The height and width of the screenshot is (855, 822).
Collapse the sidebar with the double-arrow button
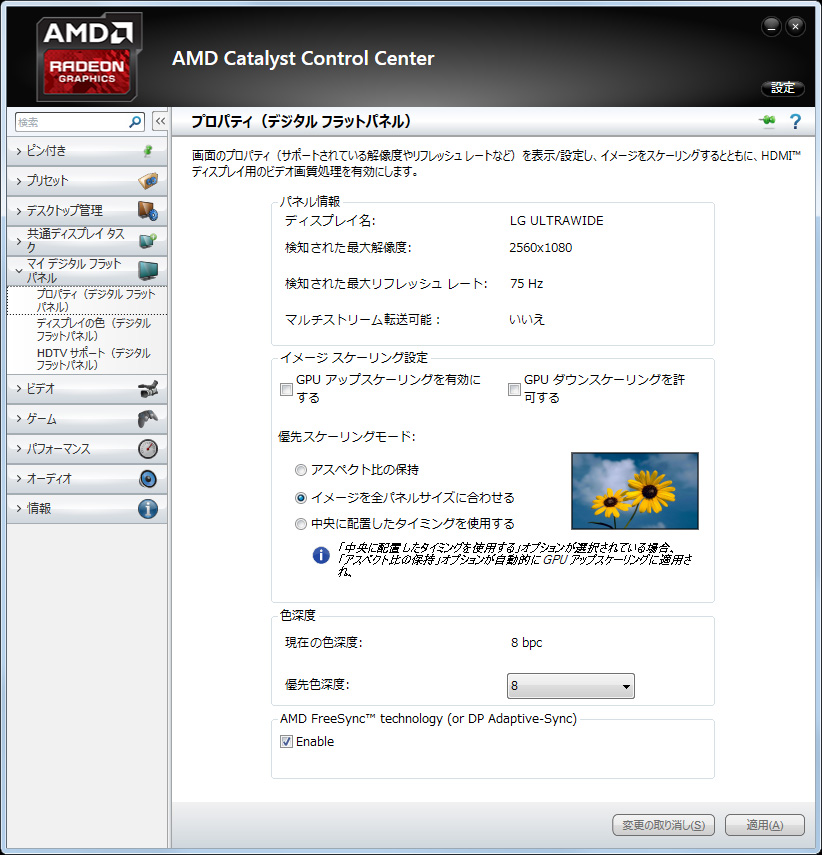coord(160,121)
